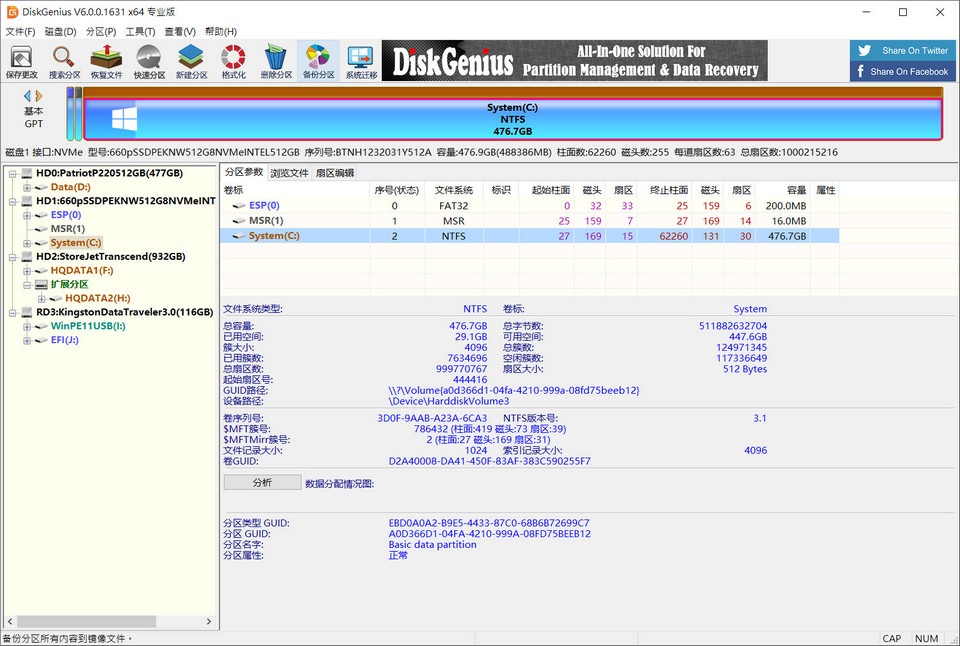960x646 pixels.
Task: Switch to the 扇区编辑 tab
Action: point(334,173)
